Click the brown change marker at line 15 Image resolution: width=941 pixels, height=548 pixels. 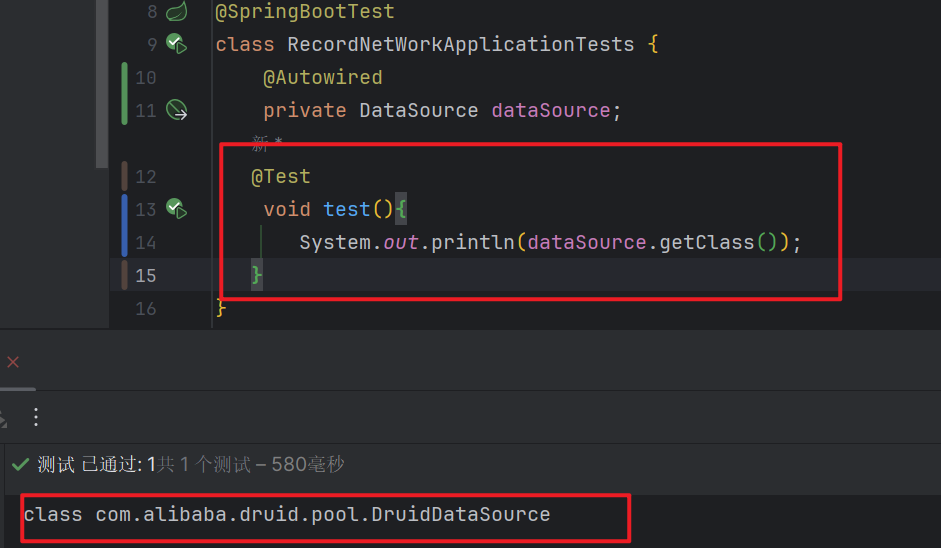click(x=124, y=275)
